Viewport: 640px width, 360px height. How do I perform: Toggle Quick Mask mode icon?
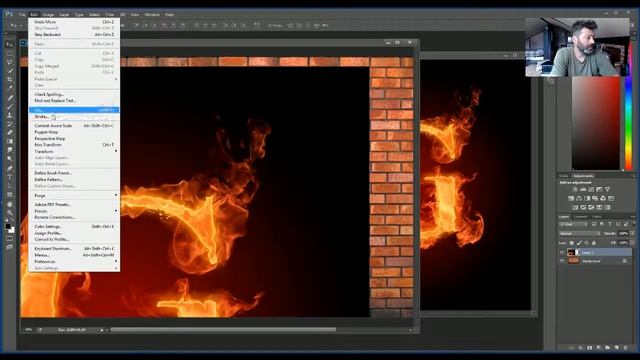[9, 238]
